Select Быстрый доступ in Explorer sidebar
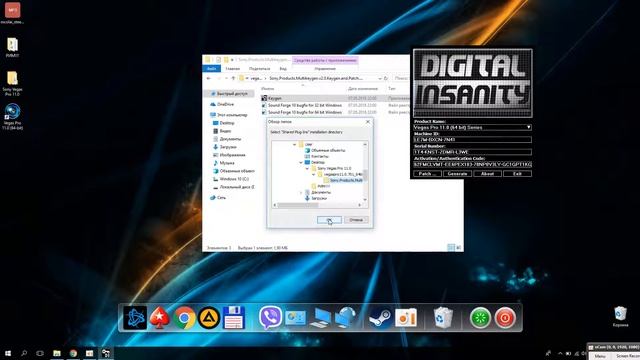Screen dimensions: 640x360 click(231, 93)
